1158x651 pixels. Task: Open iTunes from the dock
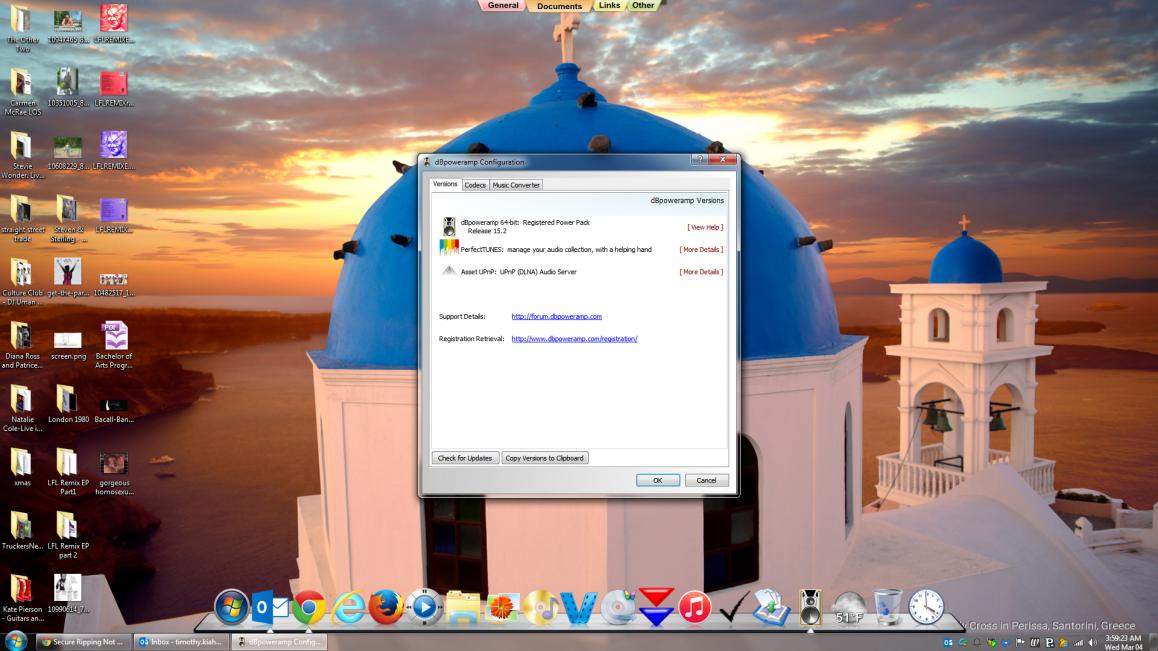click(694, 607)
